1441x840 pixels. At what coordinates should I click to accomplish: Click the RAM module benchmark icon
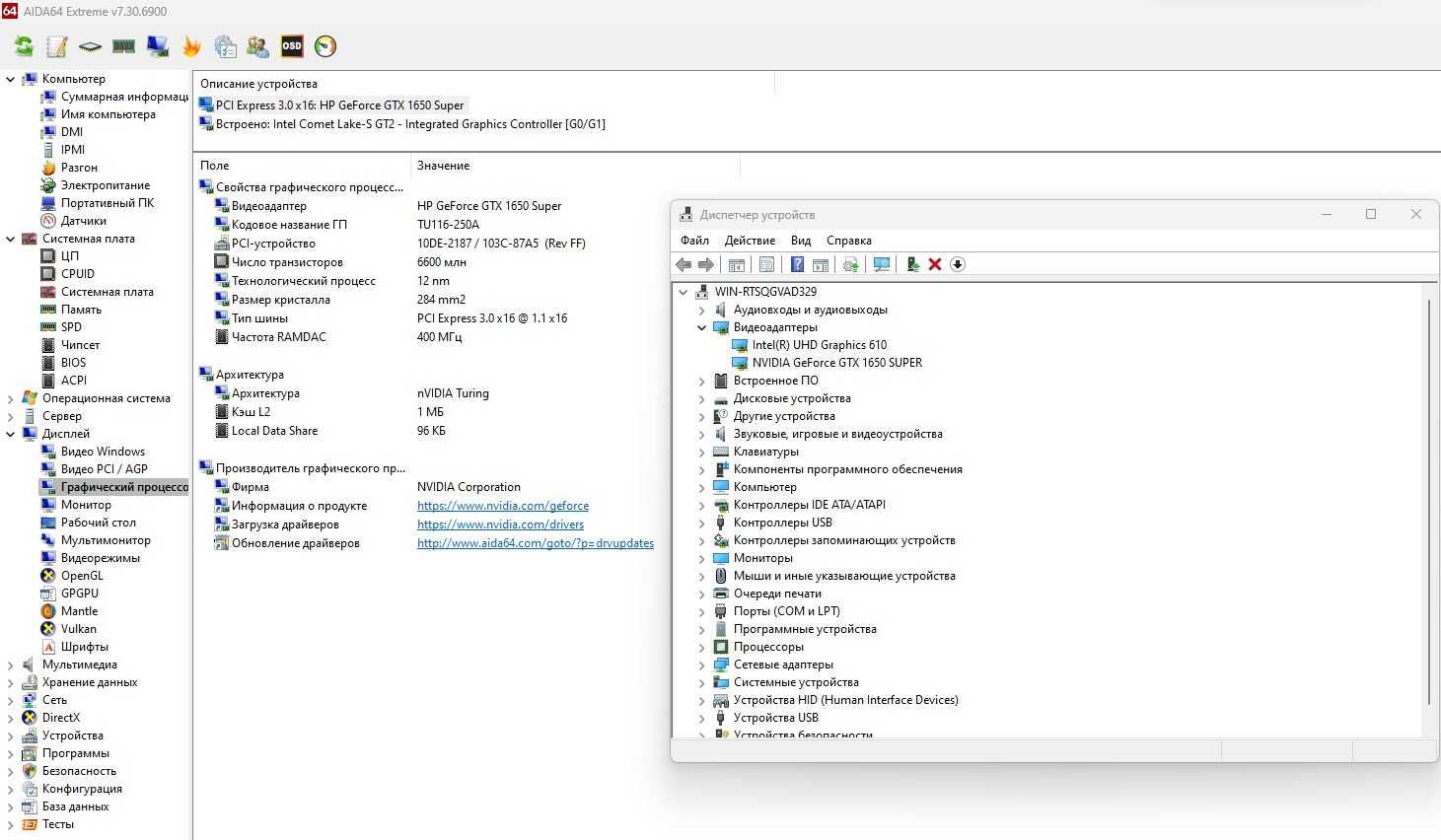click(123, 46)
